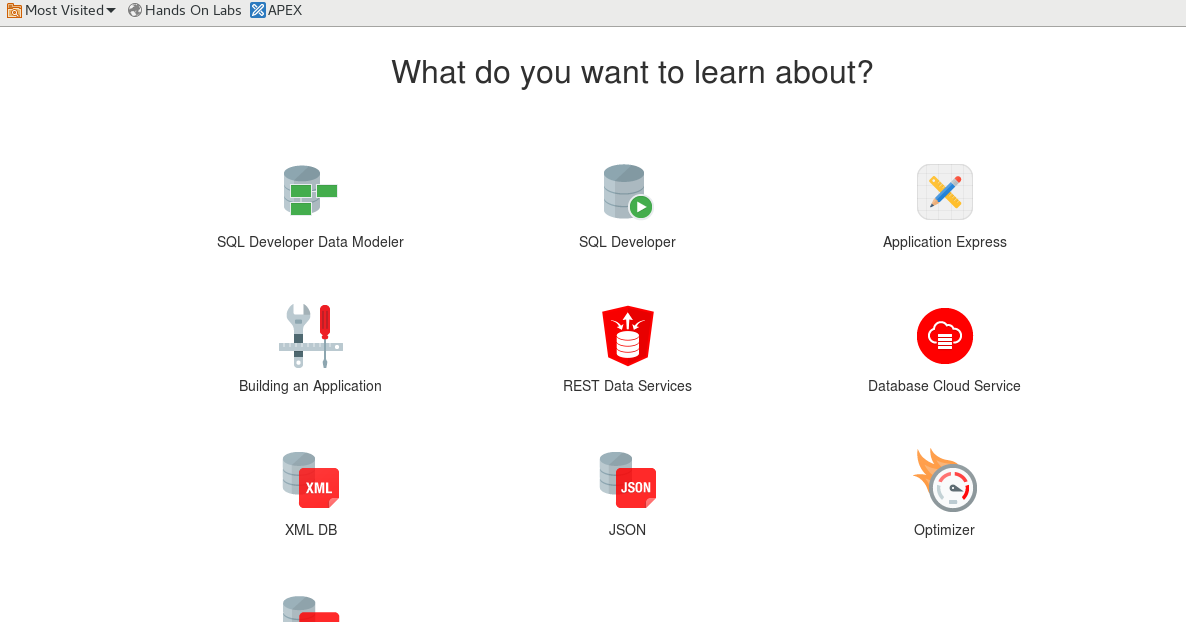This screenshot has height=622, width=1186.
Task: Click the XML DB icon
Action: 310,479
